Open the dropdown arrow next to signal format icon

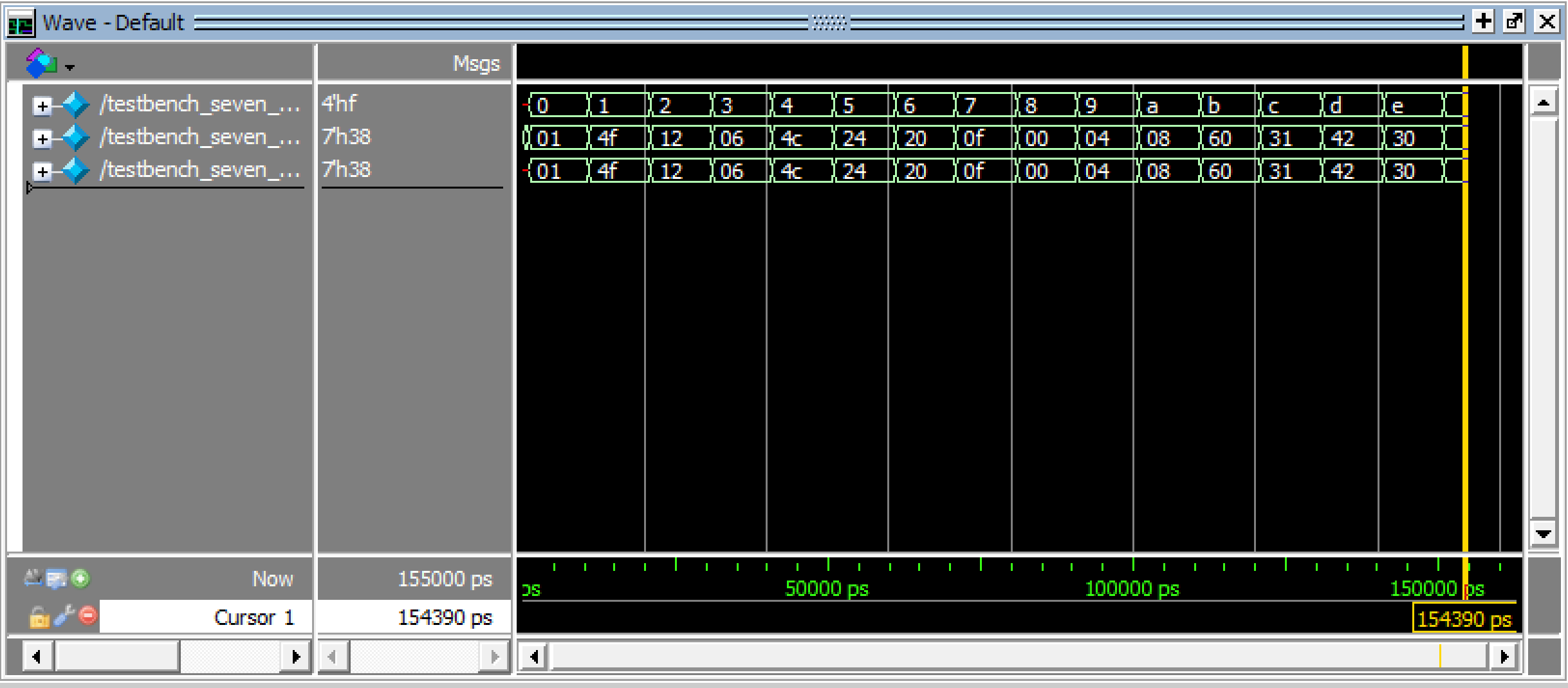(x=69, y=67)
